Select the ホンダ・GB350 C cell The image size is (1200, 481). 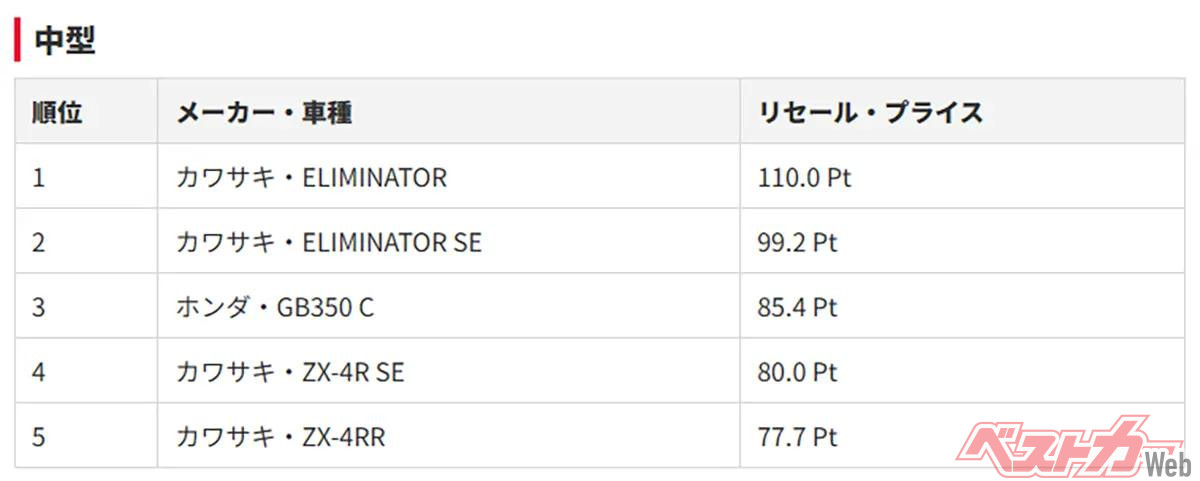tap(275, 307)
